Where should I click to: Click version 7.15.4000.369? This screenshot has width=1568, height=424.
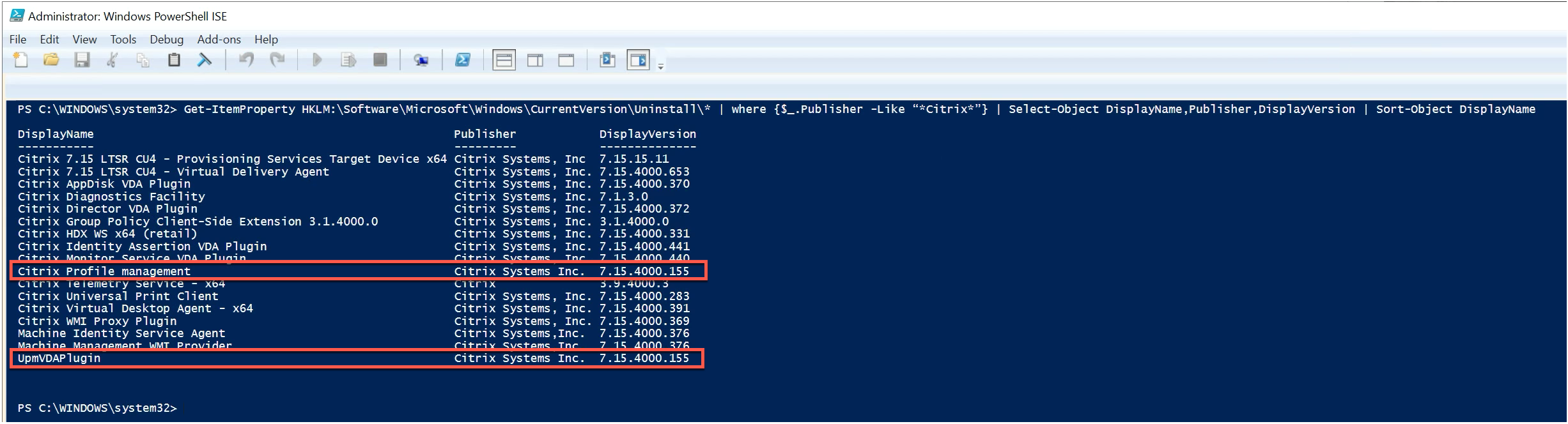(x=644, y=321)
